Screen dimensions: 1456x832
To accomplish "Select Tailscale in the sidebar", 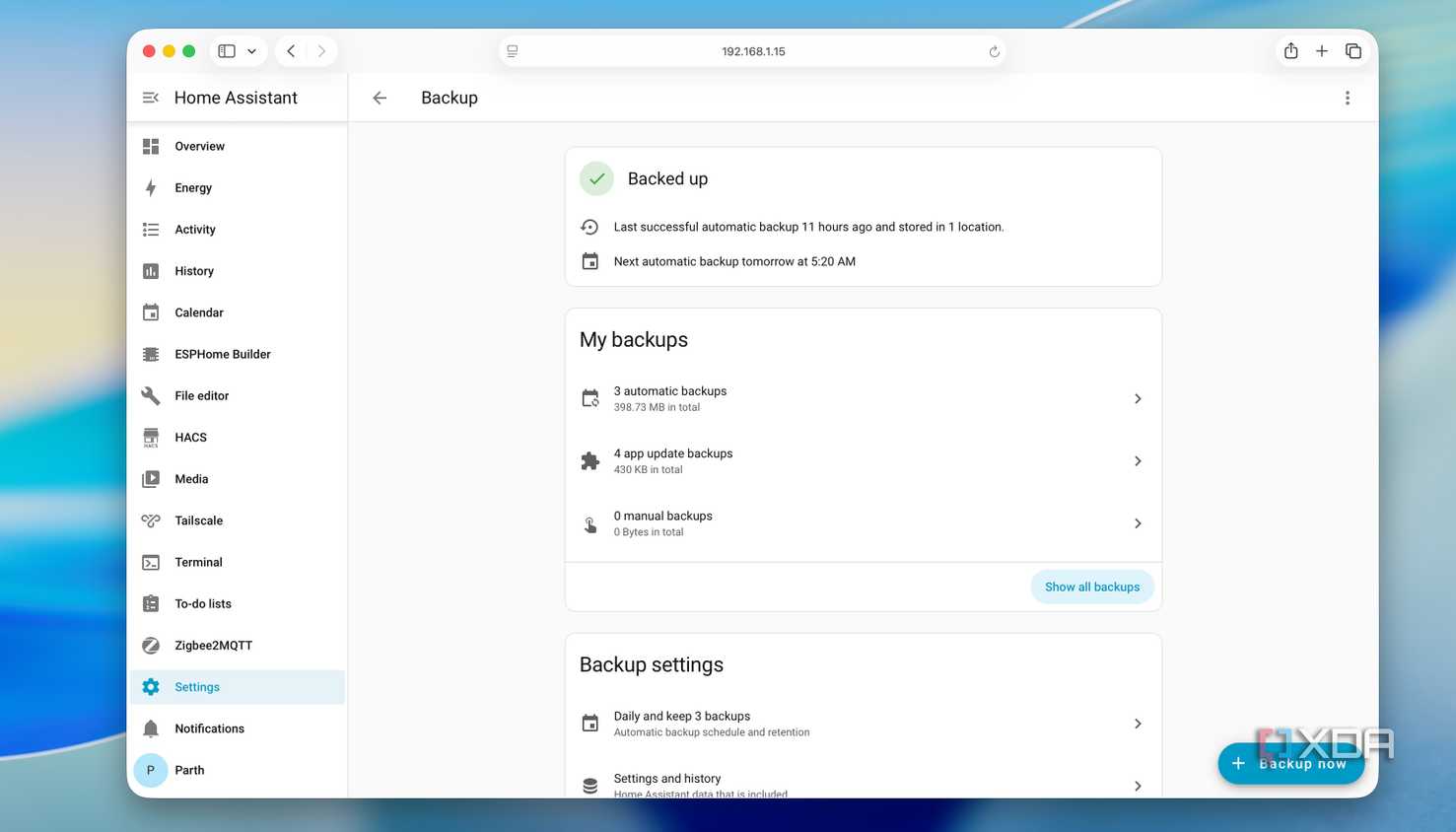I will coord(238,520).
